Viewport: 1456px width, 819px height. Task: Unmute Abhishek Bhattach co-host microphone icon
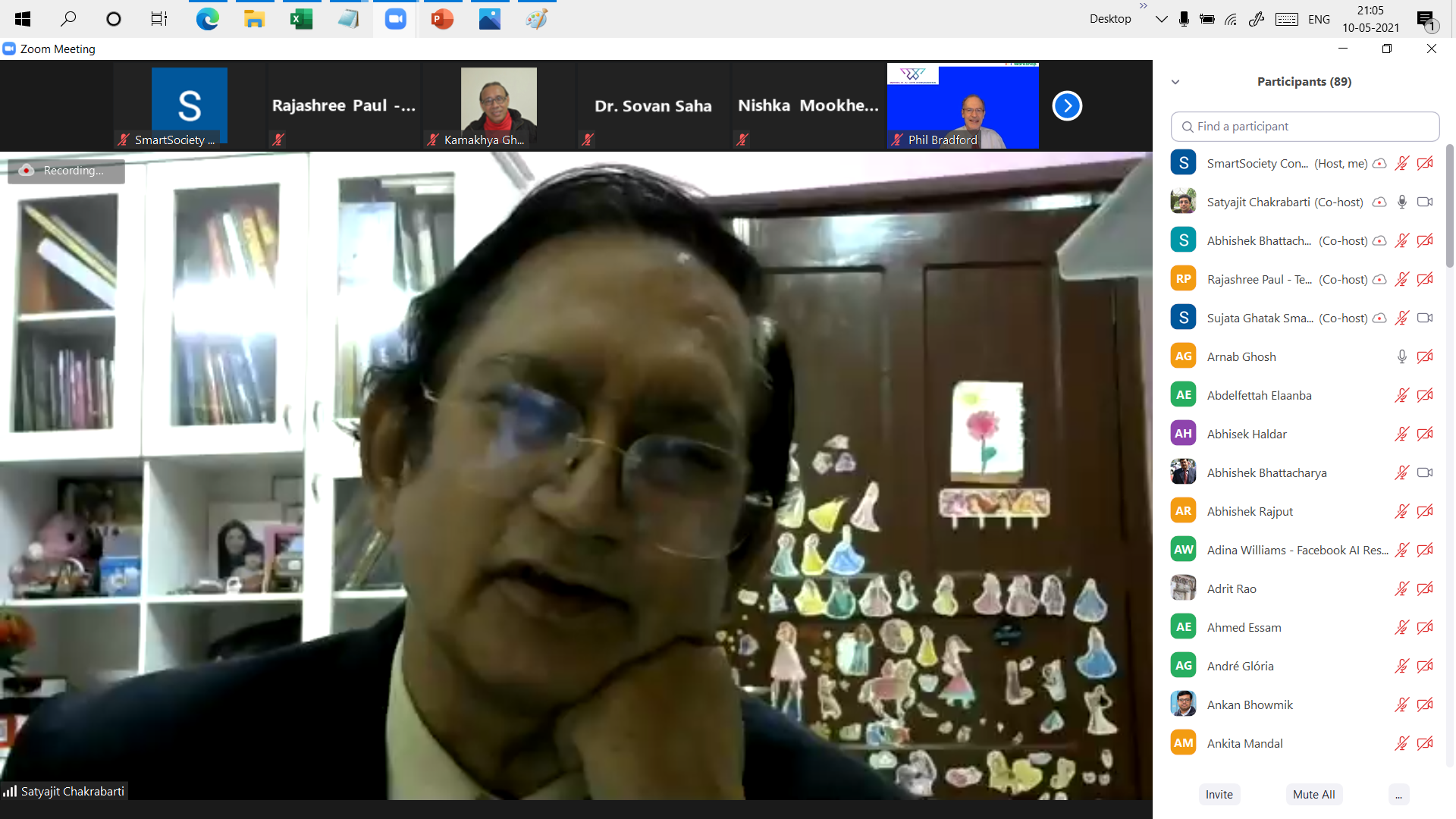point(1401,240)
